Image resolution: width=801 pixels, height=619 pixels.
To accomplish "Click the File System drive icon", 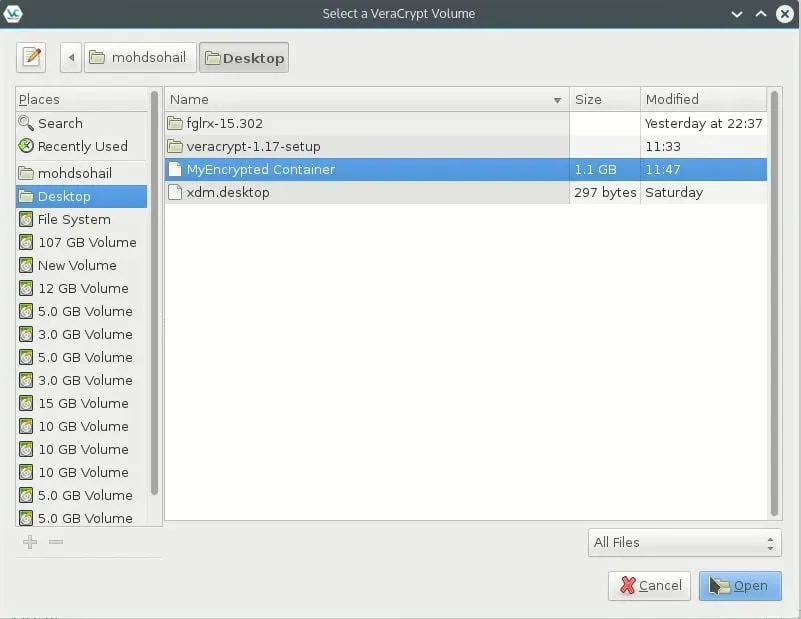I will [x=26, y=219].
